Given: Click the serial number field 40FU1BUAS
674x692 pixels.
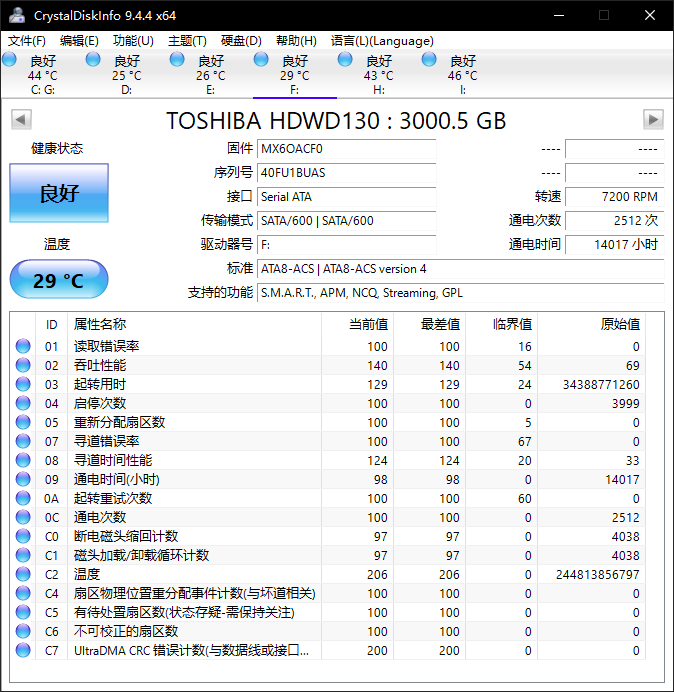Looking at the screenshot, I should 346,173.
